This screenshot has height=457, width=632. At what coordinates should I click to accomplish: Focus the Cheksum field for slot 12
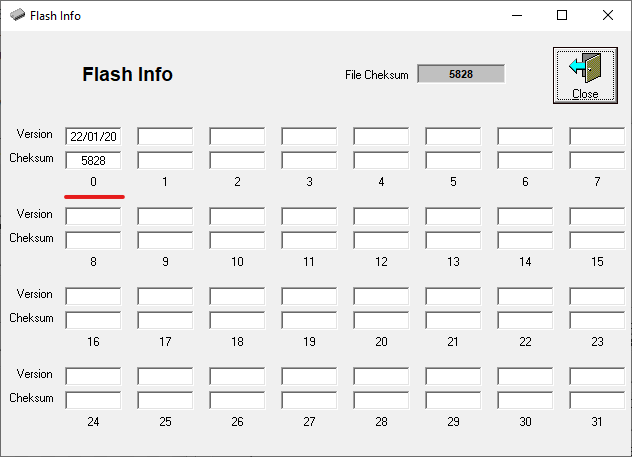tap(381, 240)
